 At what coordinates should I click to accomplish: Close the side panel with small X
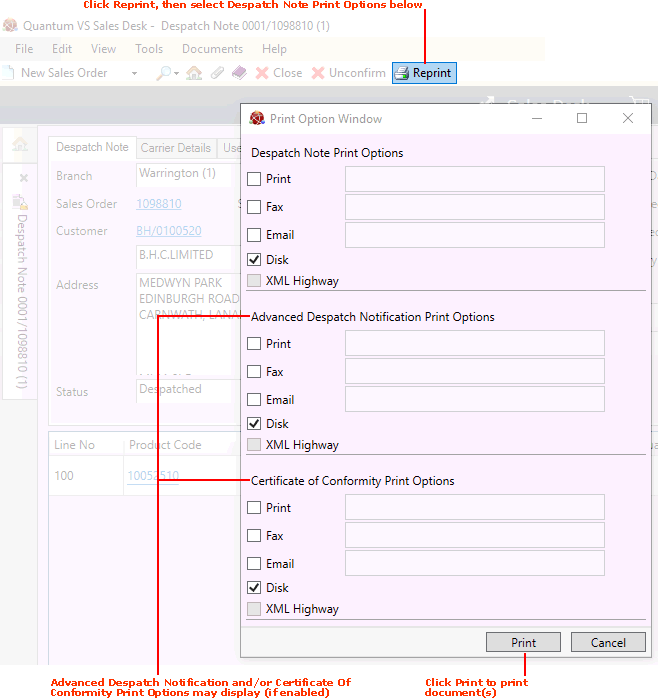tap(24, 179)
